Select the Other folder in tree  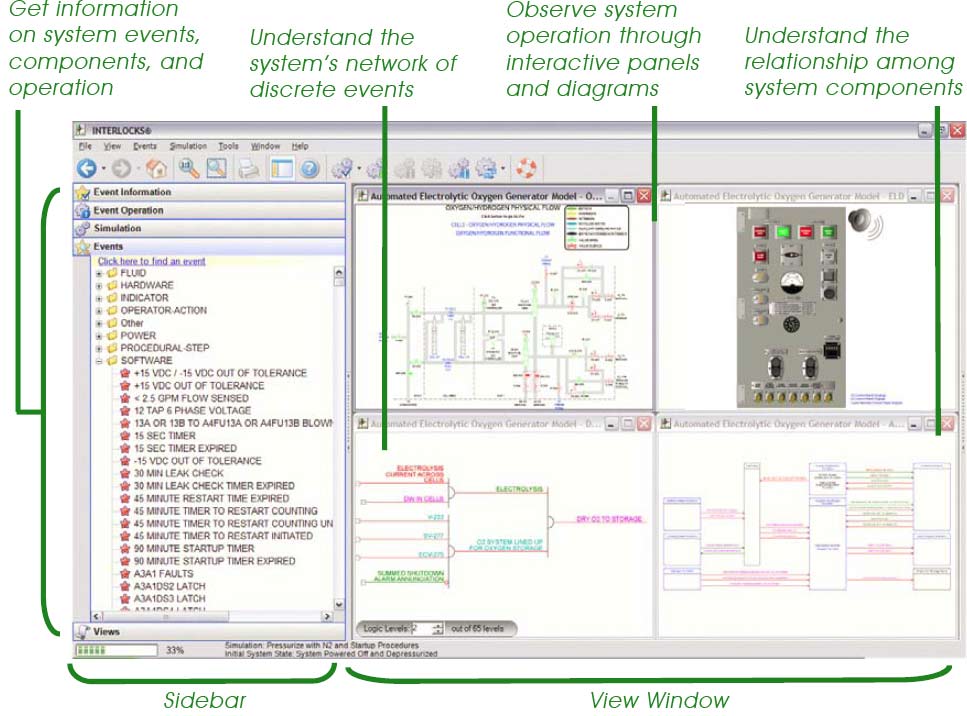(131, 323)
